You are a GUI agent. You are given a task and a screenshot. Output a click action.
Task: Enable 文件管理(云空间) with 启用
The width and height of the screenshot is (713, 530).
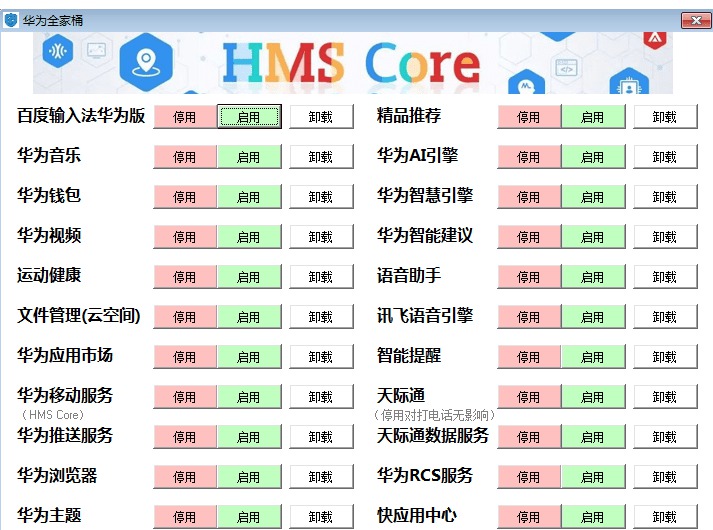(249, 317)
